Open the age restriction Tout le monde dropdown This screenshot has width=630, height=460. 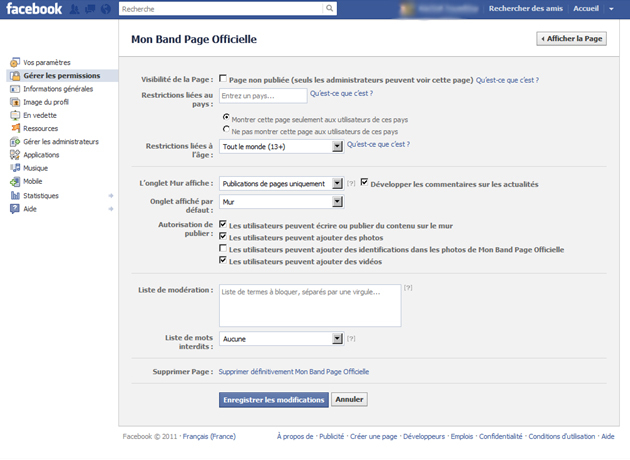click(281, 147)
